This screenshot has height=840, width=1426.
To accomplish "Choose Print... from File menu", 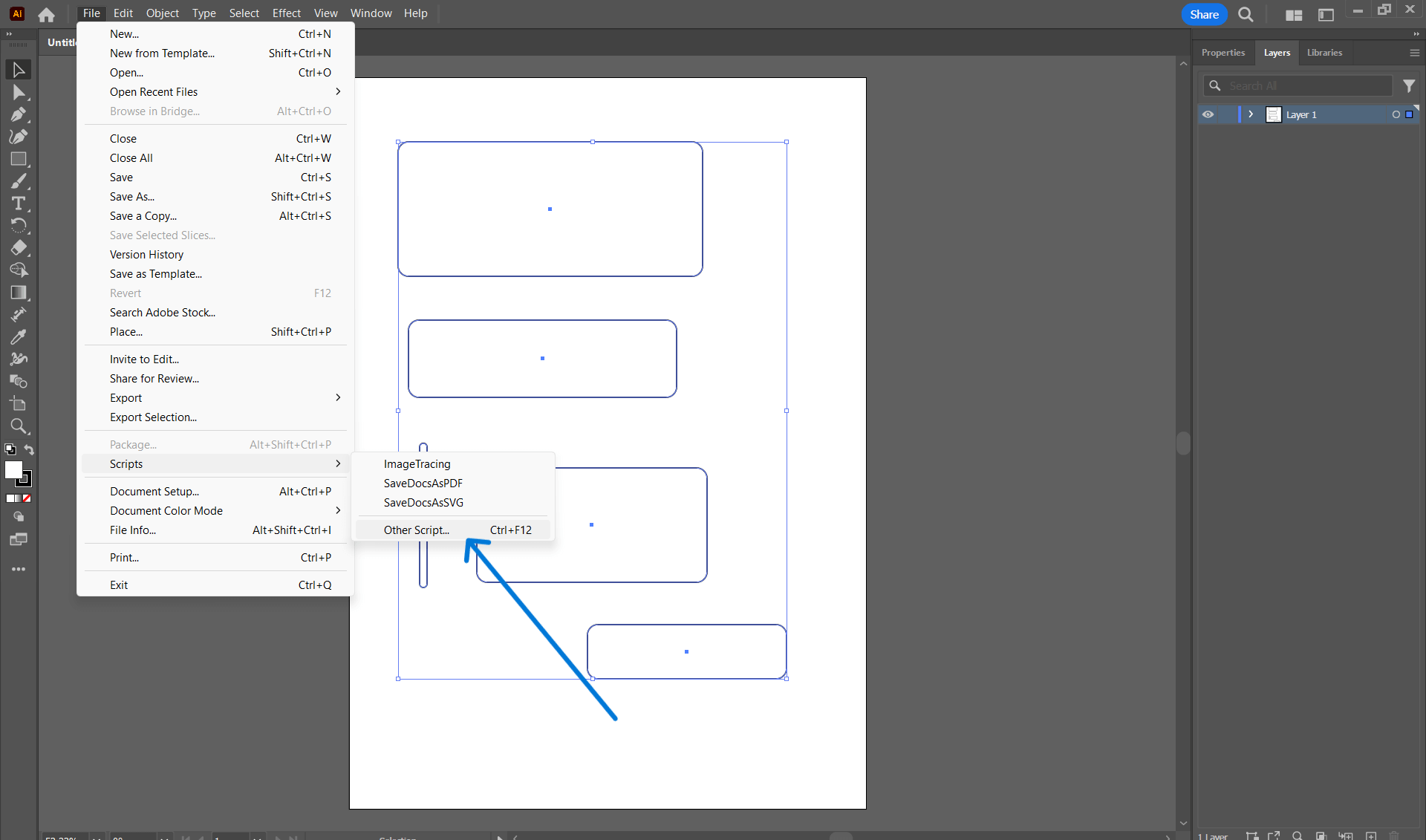I will click(215, 558).
